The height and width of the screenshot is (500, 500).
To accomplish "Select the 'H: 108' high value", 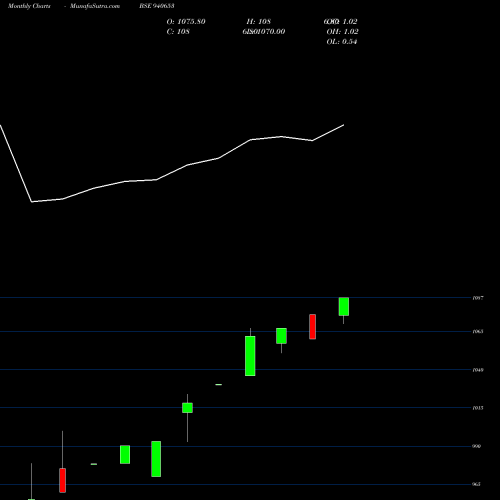I will [x=259, y=22].
